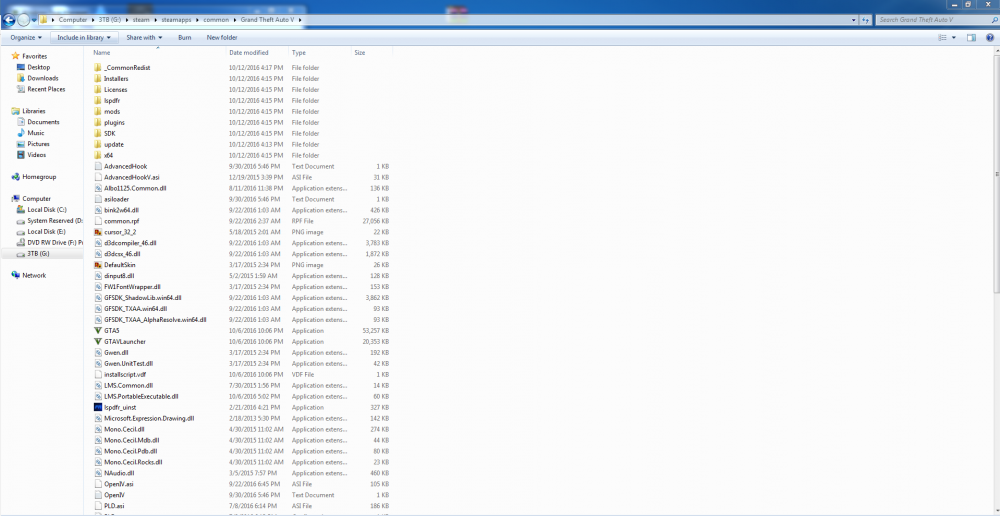Change your view with the view icon
1000x516 pixels.
[x=943, y=38]
